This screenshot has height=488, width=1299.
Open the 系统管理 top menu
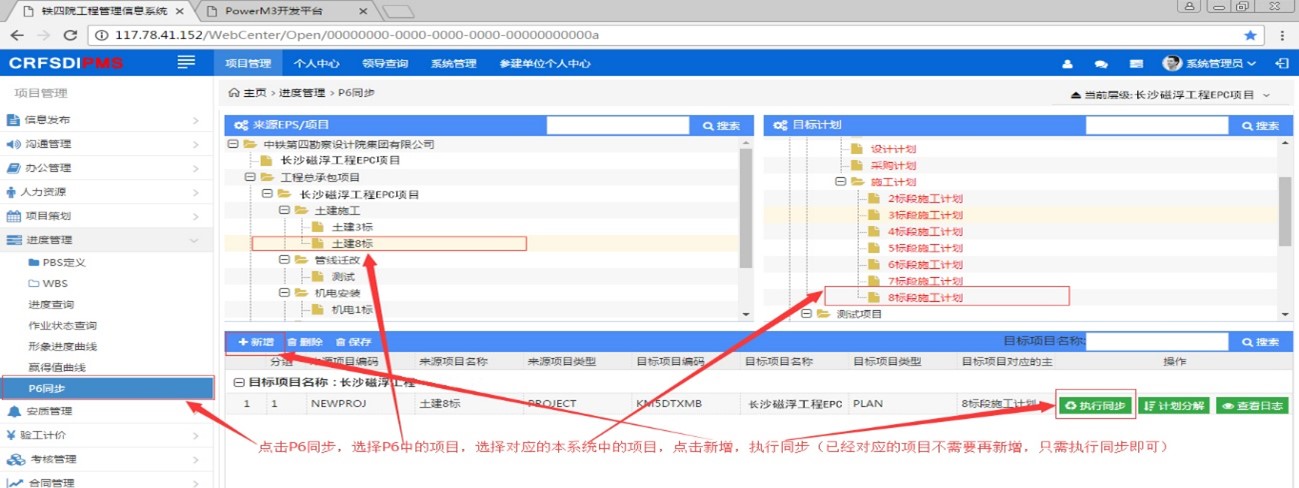tap(453, 63)
